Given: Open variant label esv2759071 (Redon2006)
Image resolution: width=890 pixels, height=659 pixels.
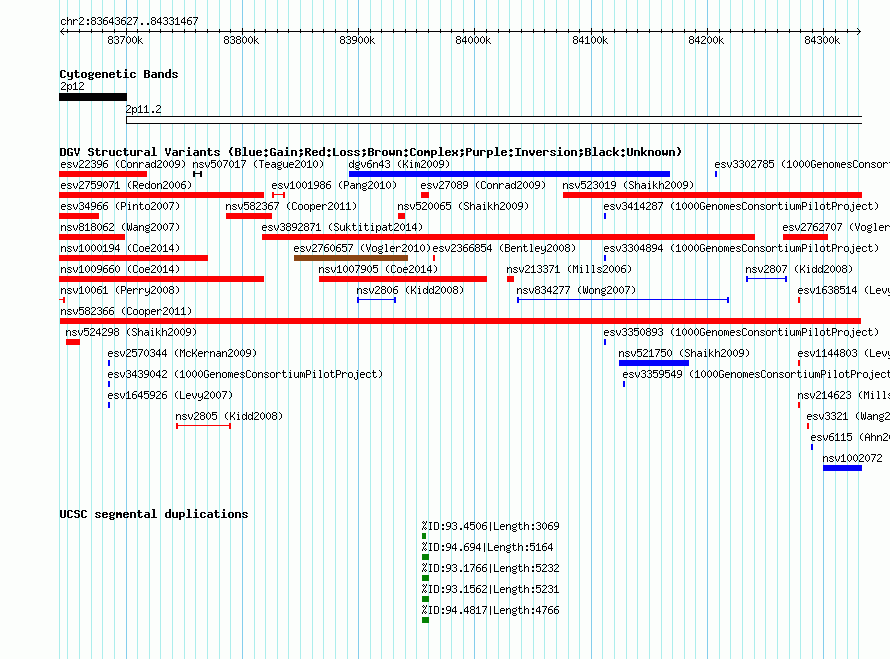Looking at the screenshot, I should [126, 185].
